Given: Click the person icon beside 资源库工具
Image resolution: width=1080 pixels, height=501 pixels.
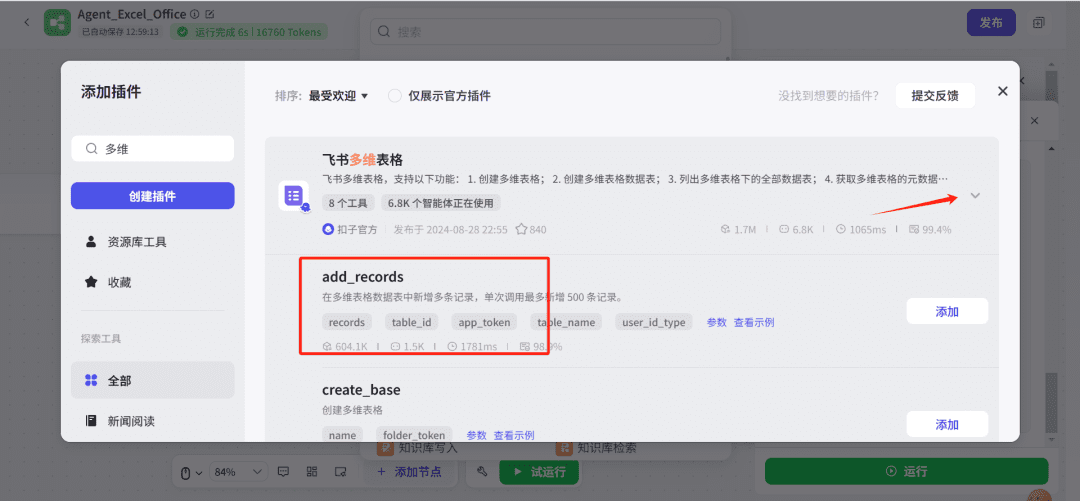Looking at the screenshot, I should click(x=91, y=242).
